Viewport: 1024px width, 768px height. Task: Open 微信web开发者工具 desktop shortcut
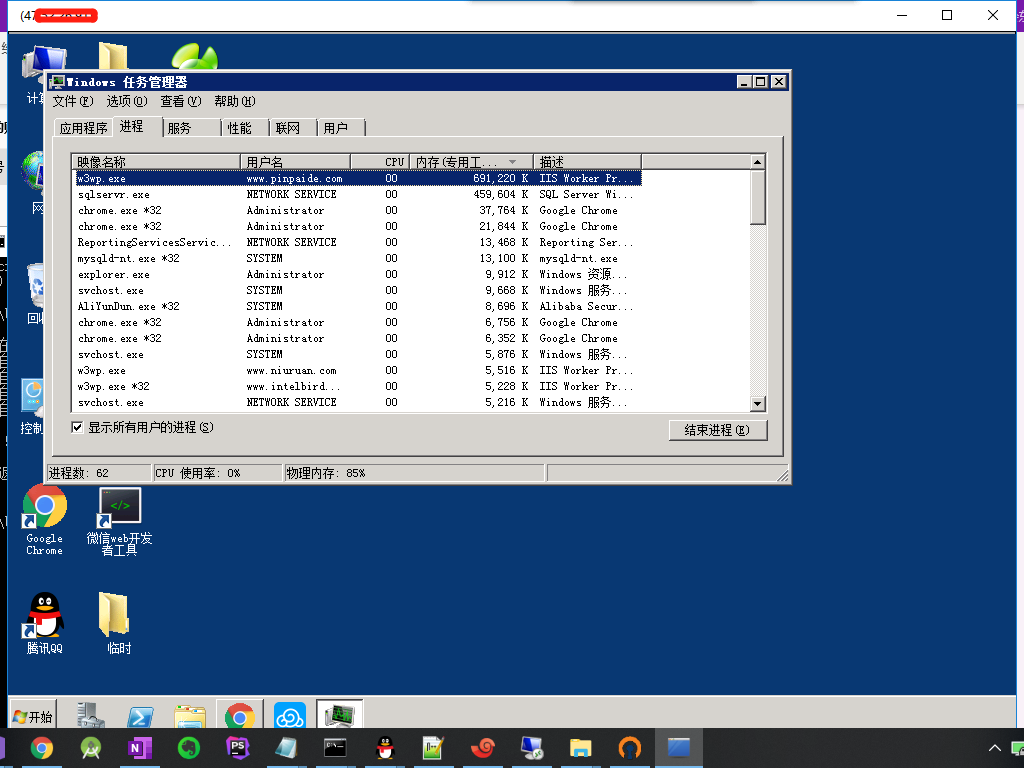pos(120,508)
